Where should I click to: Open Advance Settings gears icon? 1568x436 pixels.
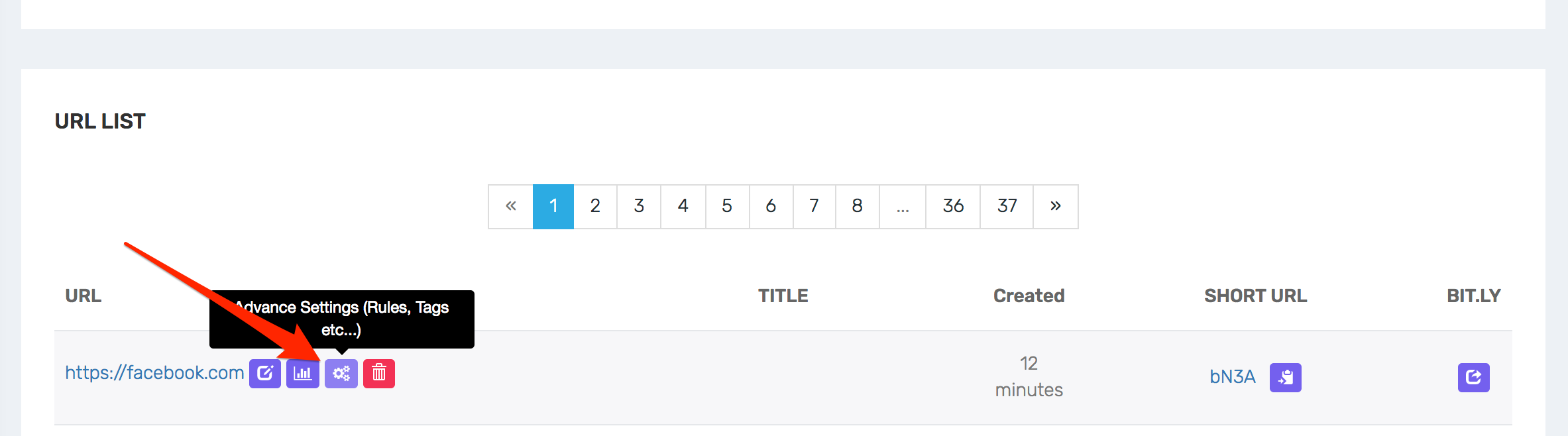pos(341,374)
